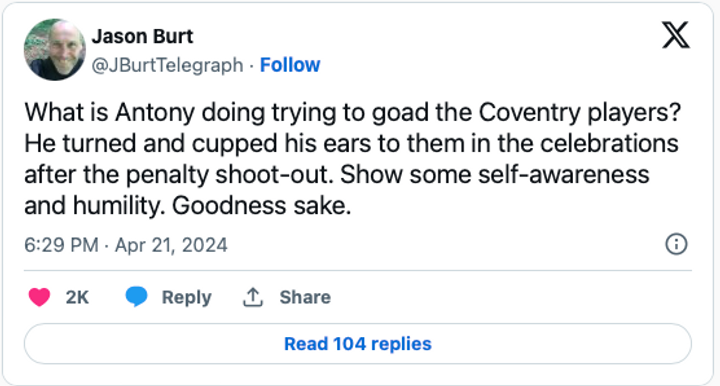The height and width of the screenshot is (386, 720).
Task: Click the tweet text 'Goodness sake.'
Action: coord(261,206)
